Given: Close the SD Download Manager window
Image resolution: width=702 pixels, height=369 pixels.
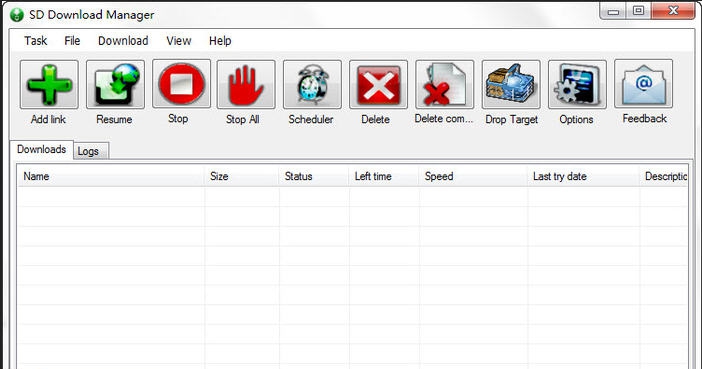Looking at the screenshot, I should pos(673,11).
